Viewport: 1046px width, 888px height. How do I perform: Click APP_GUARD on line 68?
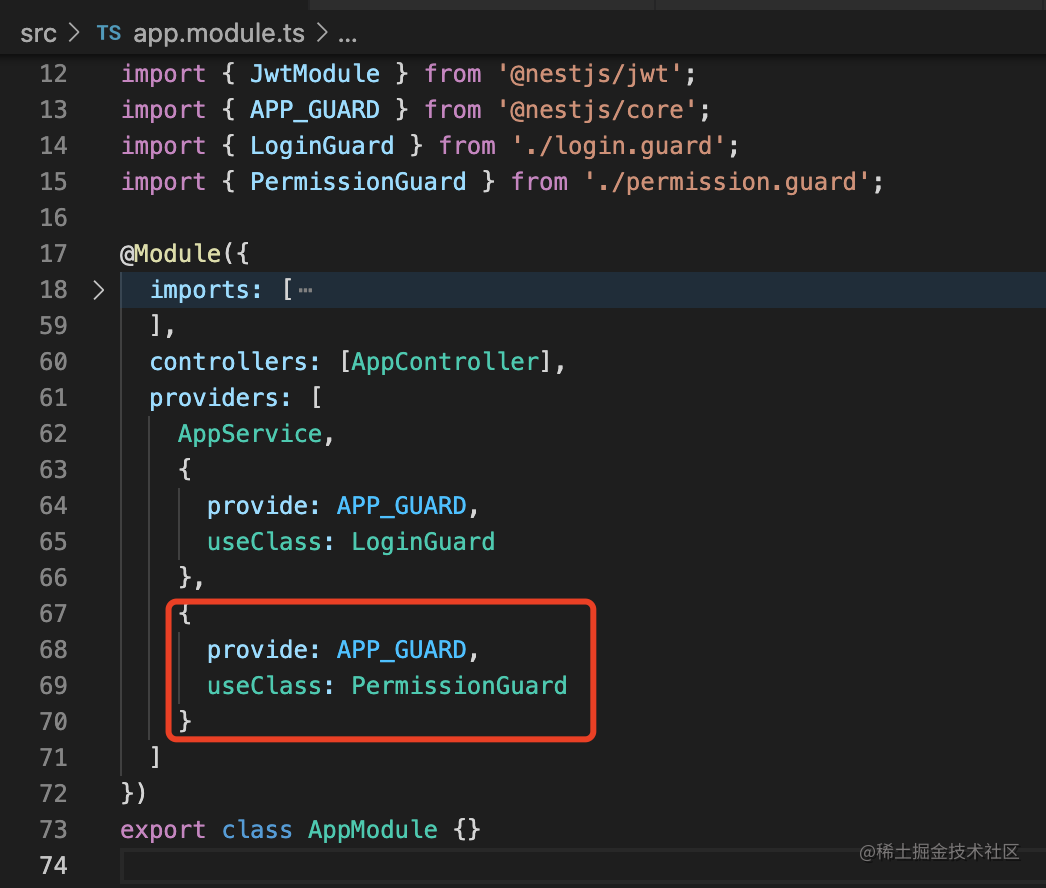click(401, 650)
